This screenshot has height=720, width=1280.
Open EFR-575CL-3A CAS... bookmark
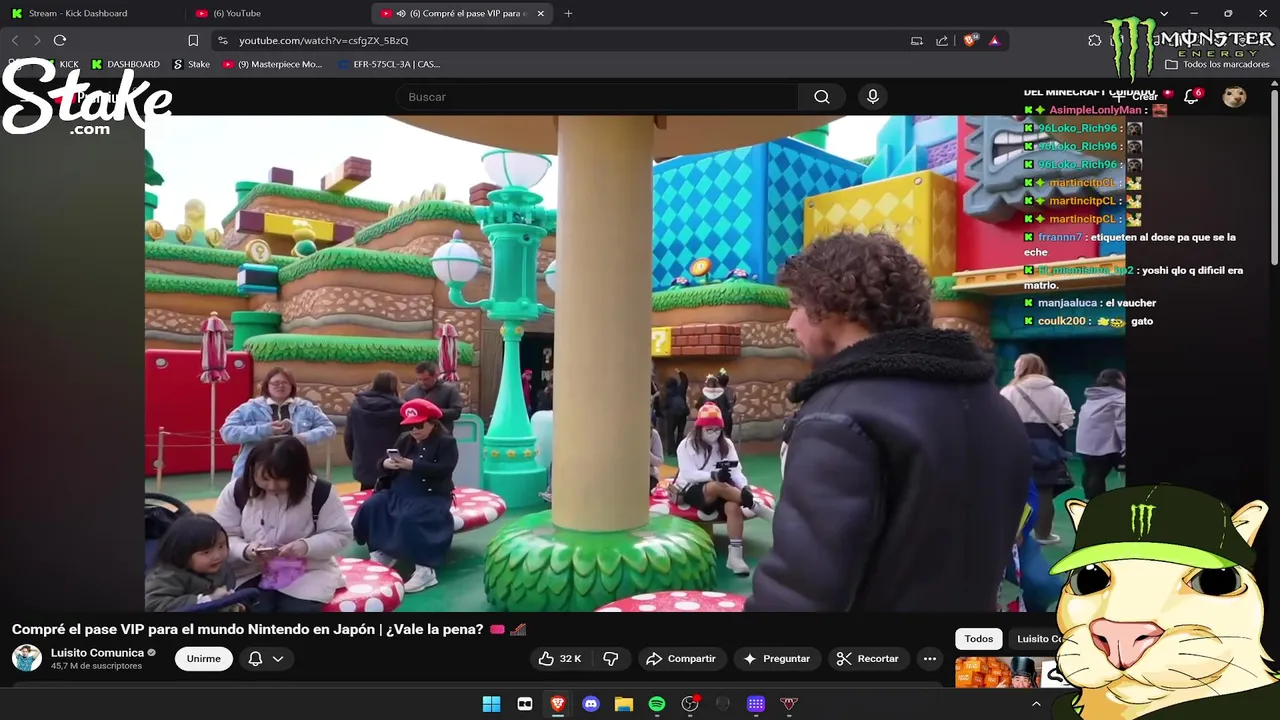[x=389, y=64]
